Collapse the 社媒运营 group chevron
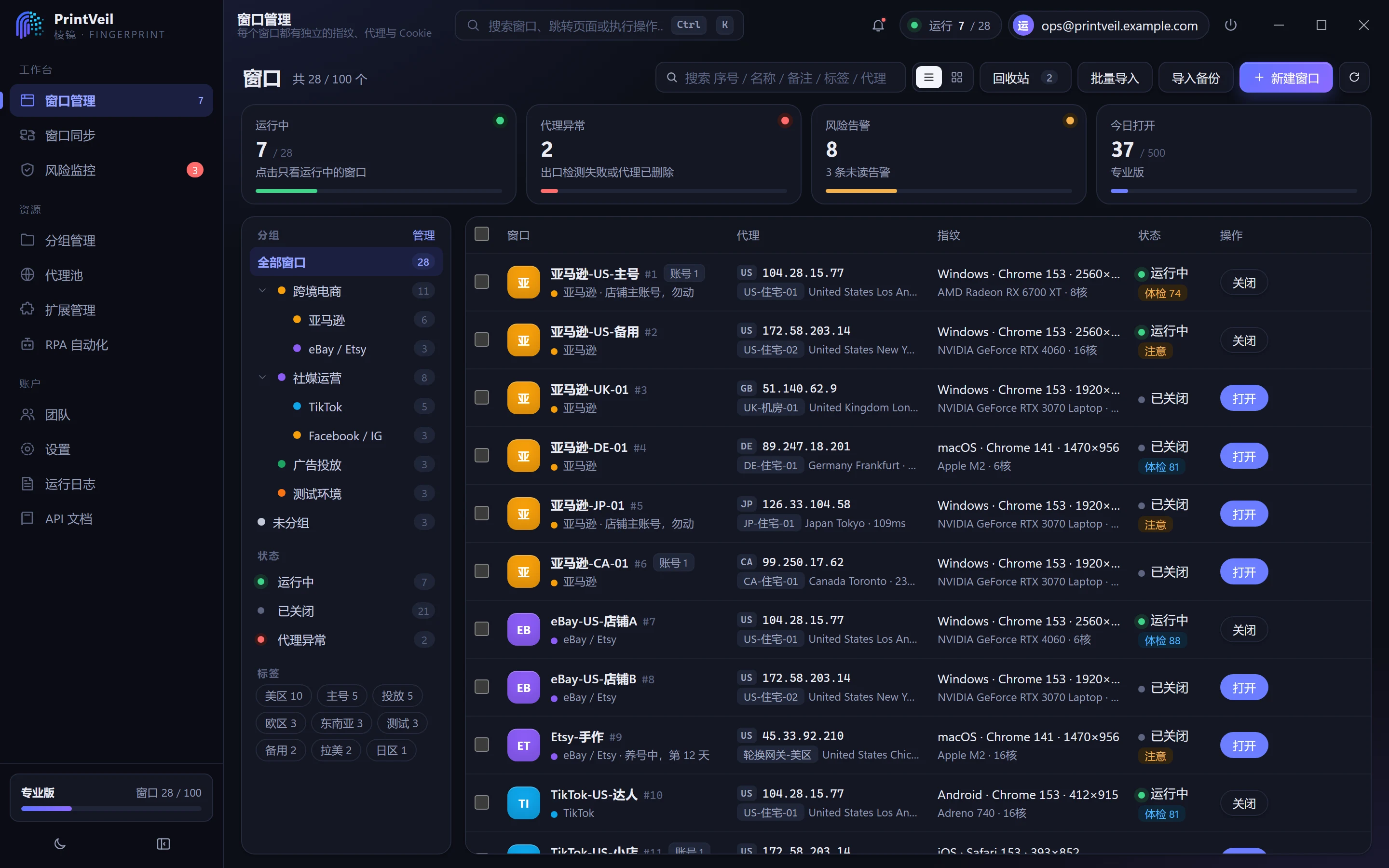Image resolution: width=1389 pixels, height=868 pixels. coord(262,377)
